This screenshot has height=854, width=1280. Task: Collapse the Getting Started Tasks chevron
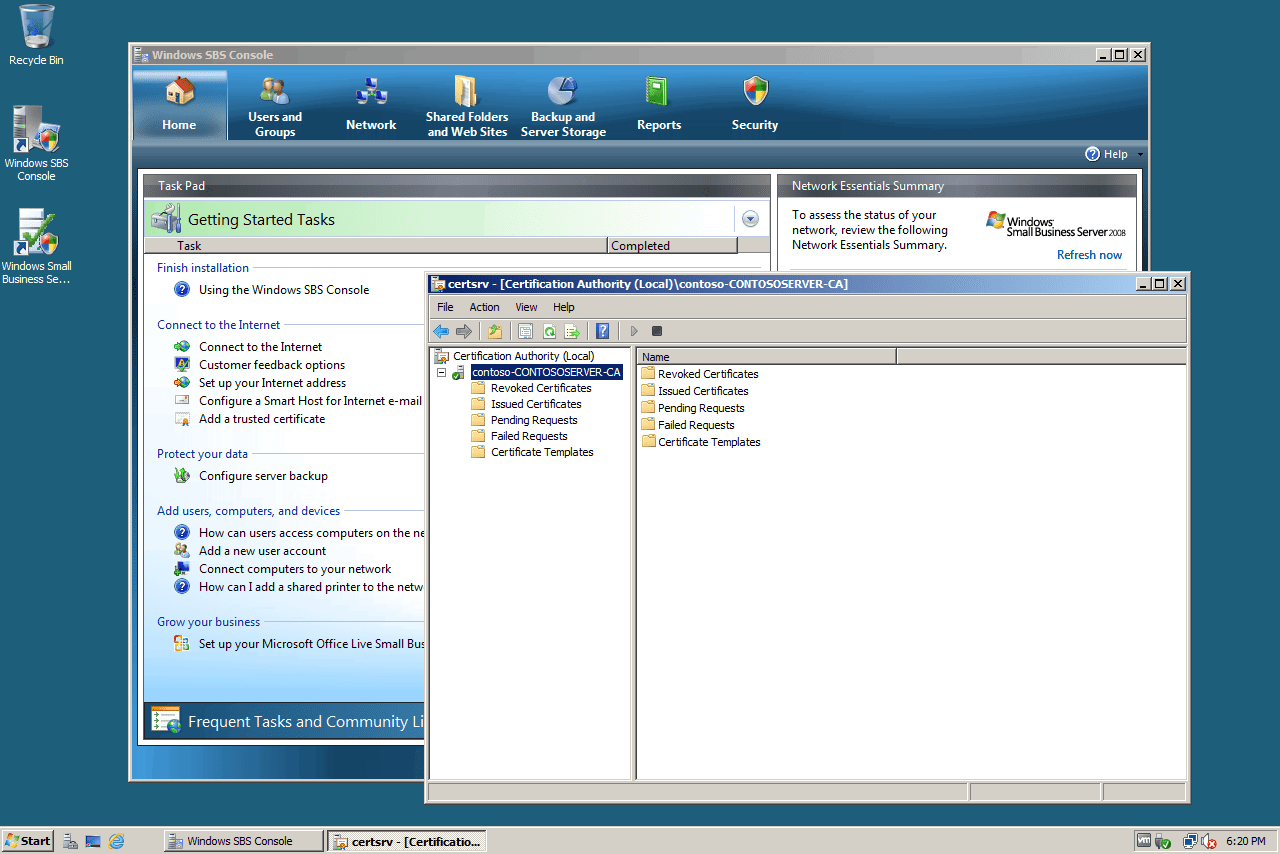pyautogui.click(x=750, y=220)
